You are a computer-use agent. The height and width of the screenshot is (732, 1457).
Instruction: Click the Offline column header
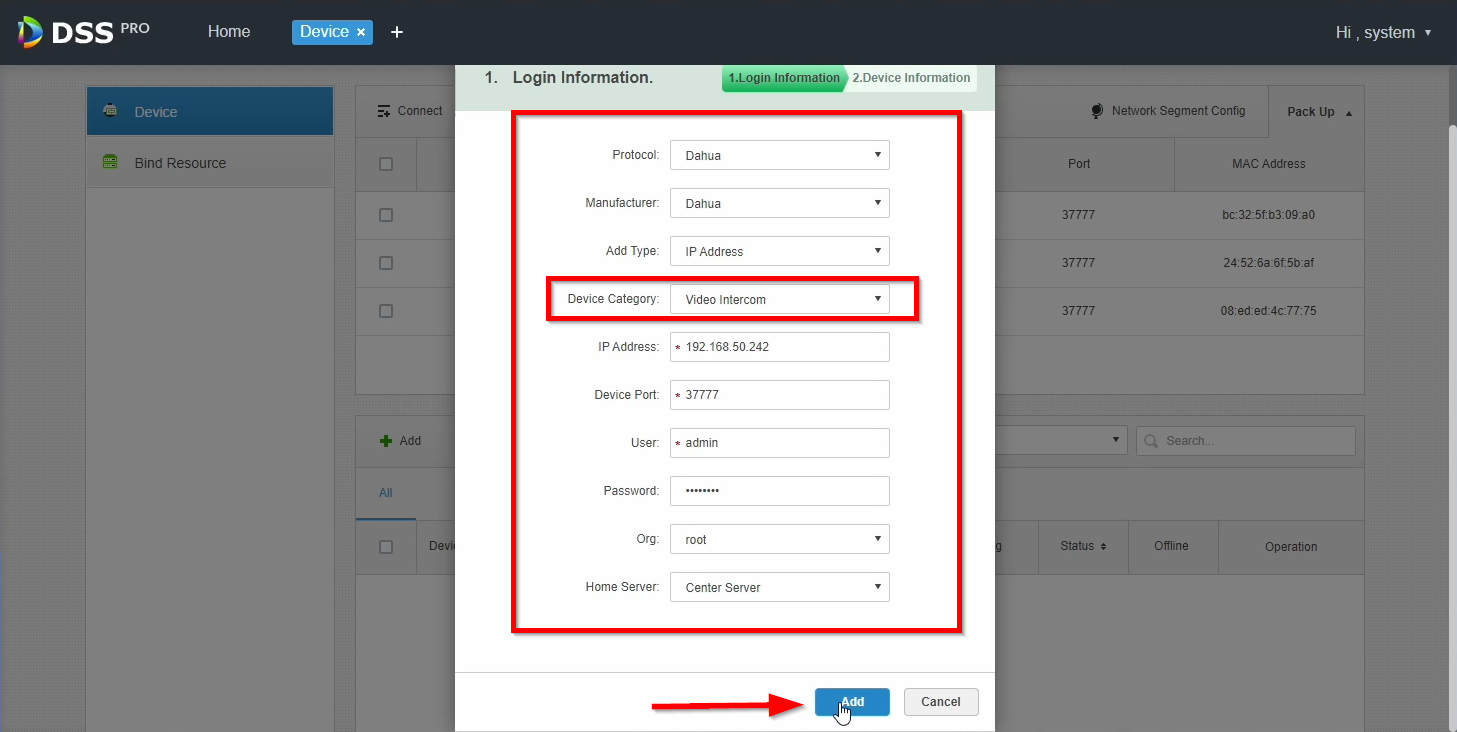[x=1171, y=546]
